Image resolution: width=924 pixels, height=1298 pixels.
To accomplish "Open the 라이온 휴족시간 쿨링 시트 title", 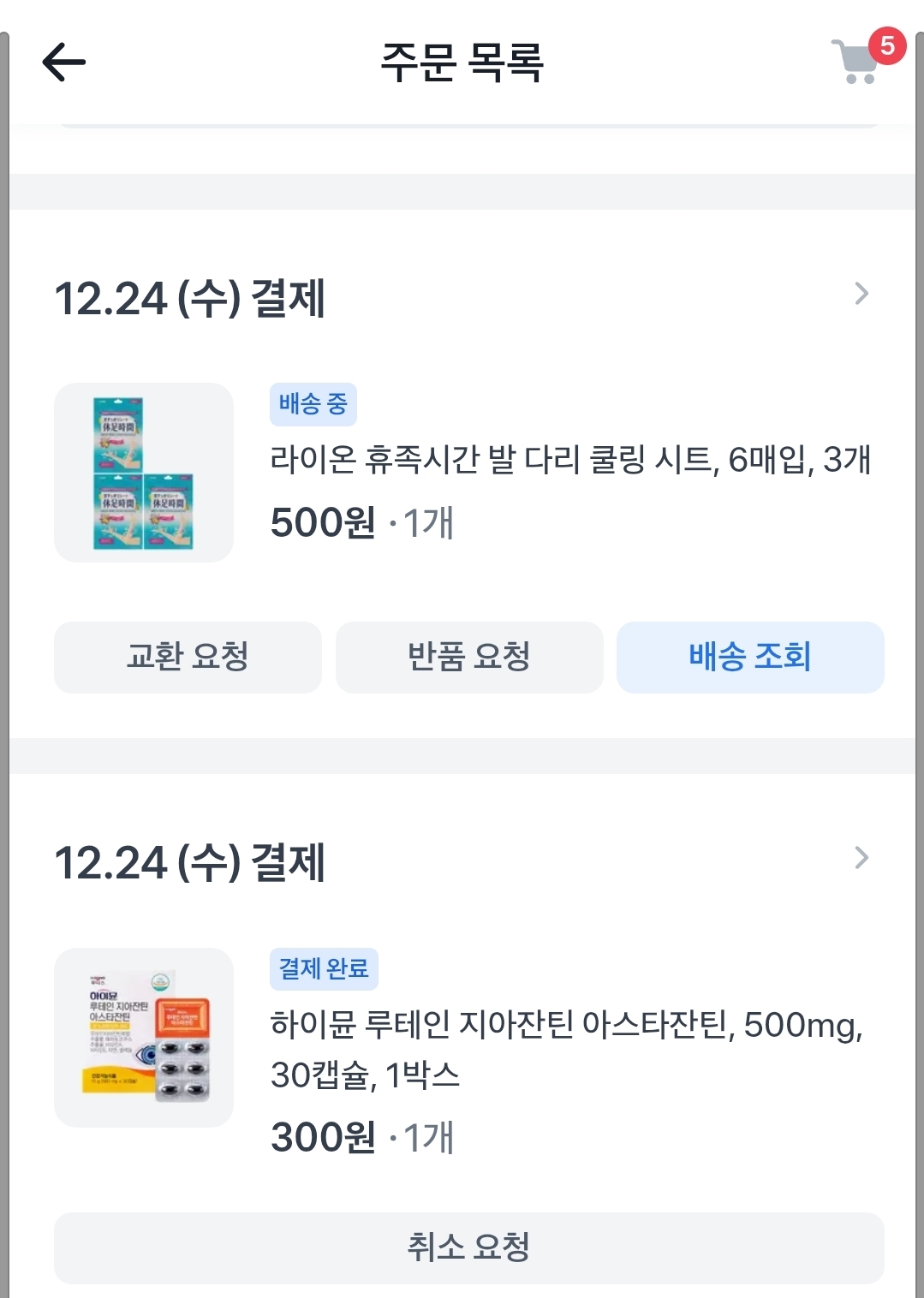I will tap(570, 461).
